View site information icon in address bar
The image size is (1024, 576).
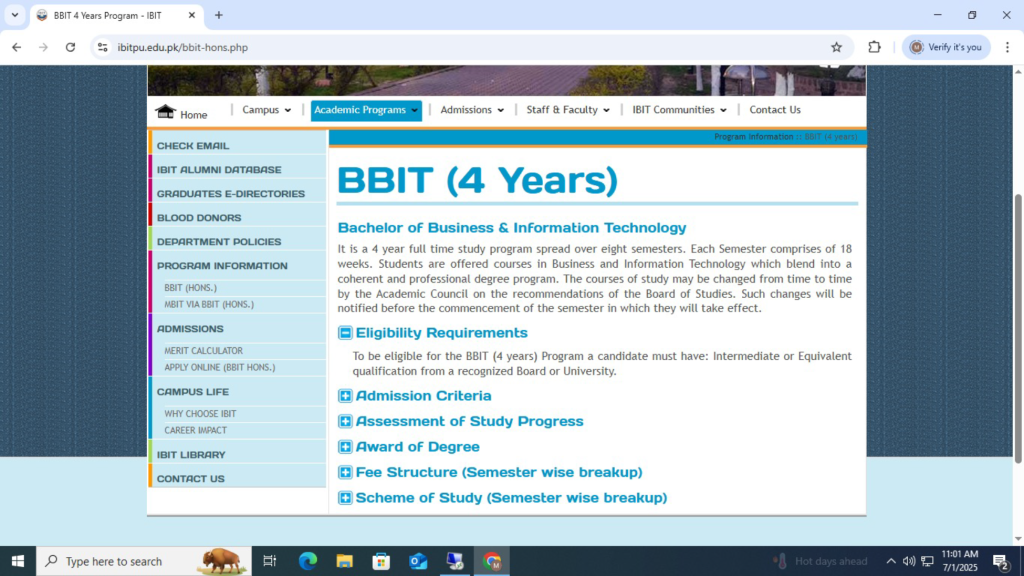click(103, 47)
